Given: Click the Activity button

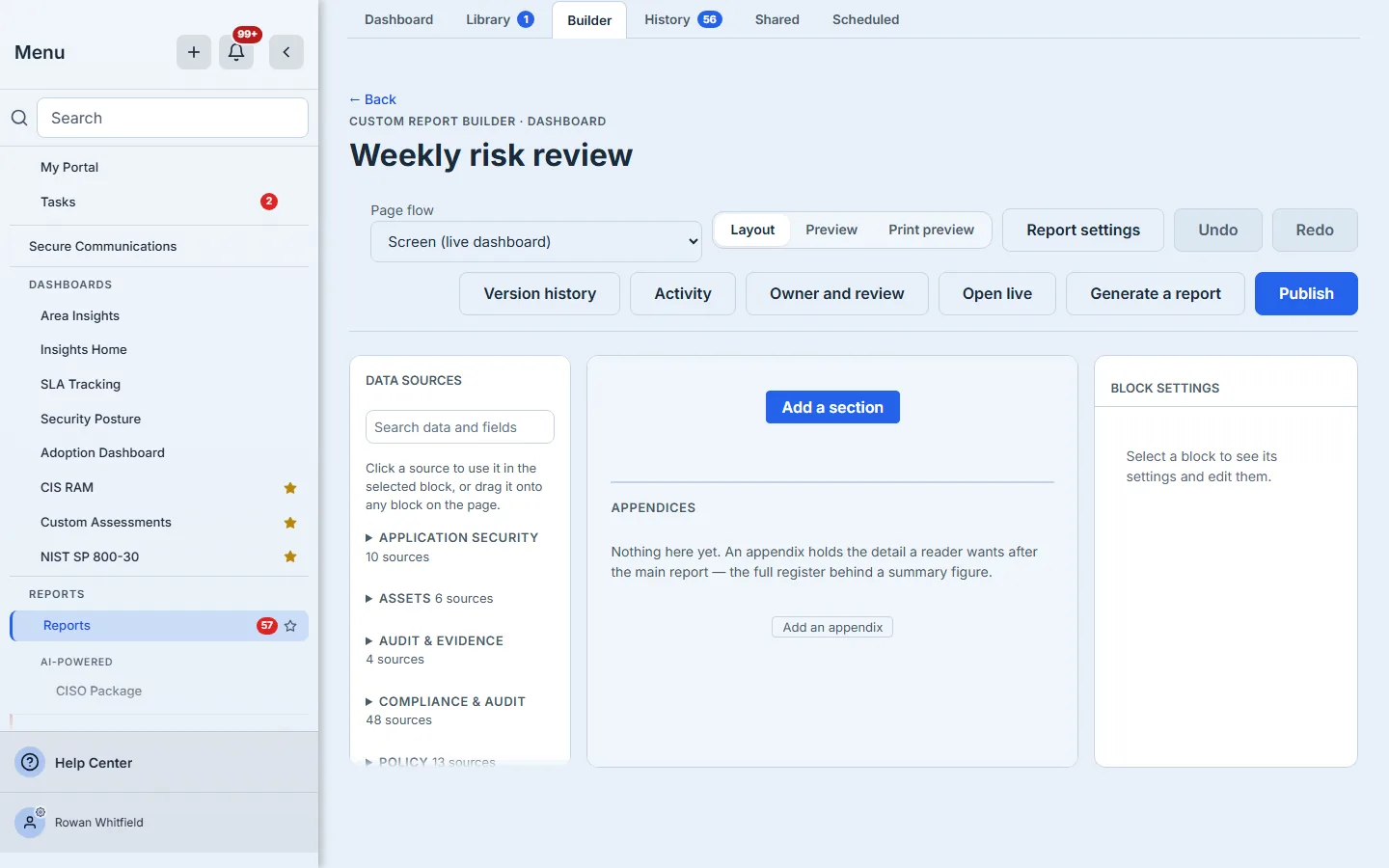Looking at the screenshot, I should 683,294.
